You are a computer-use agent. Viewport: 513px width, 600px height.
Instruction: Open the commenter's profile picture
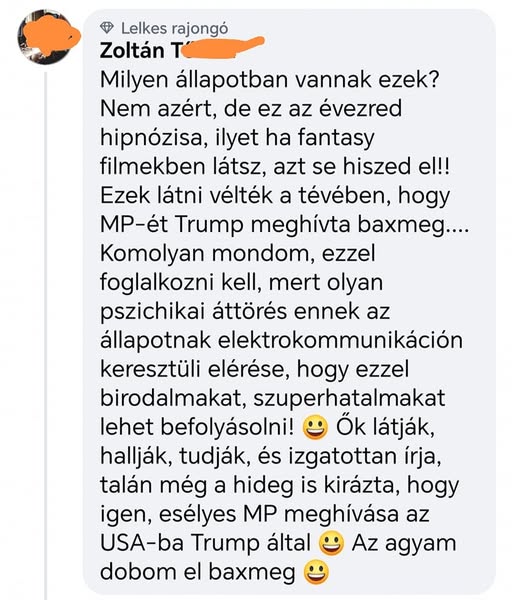47,38
